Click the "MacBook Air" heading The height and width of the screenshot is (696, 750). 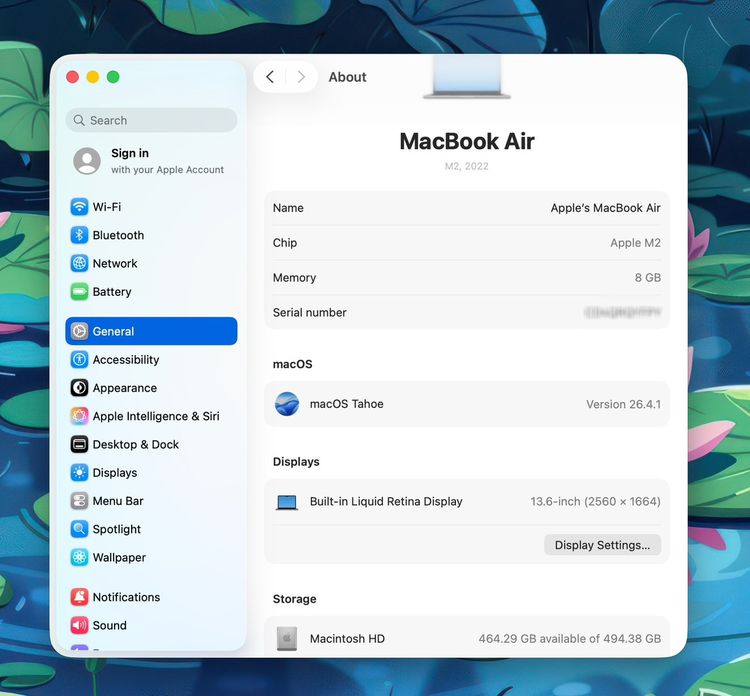(467, 141)
